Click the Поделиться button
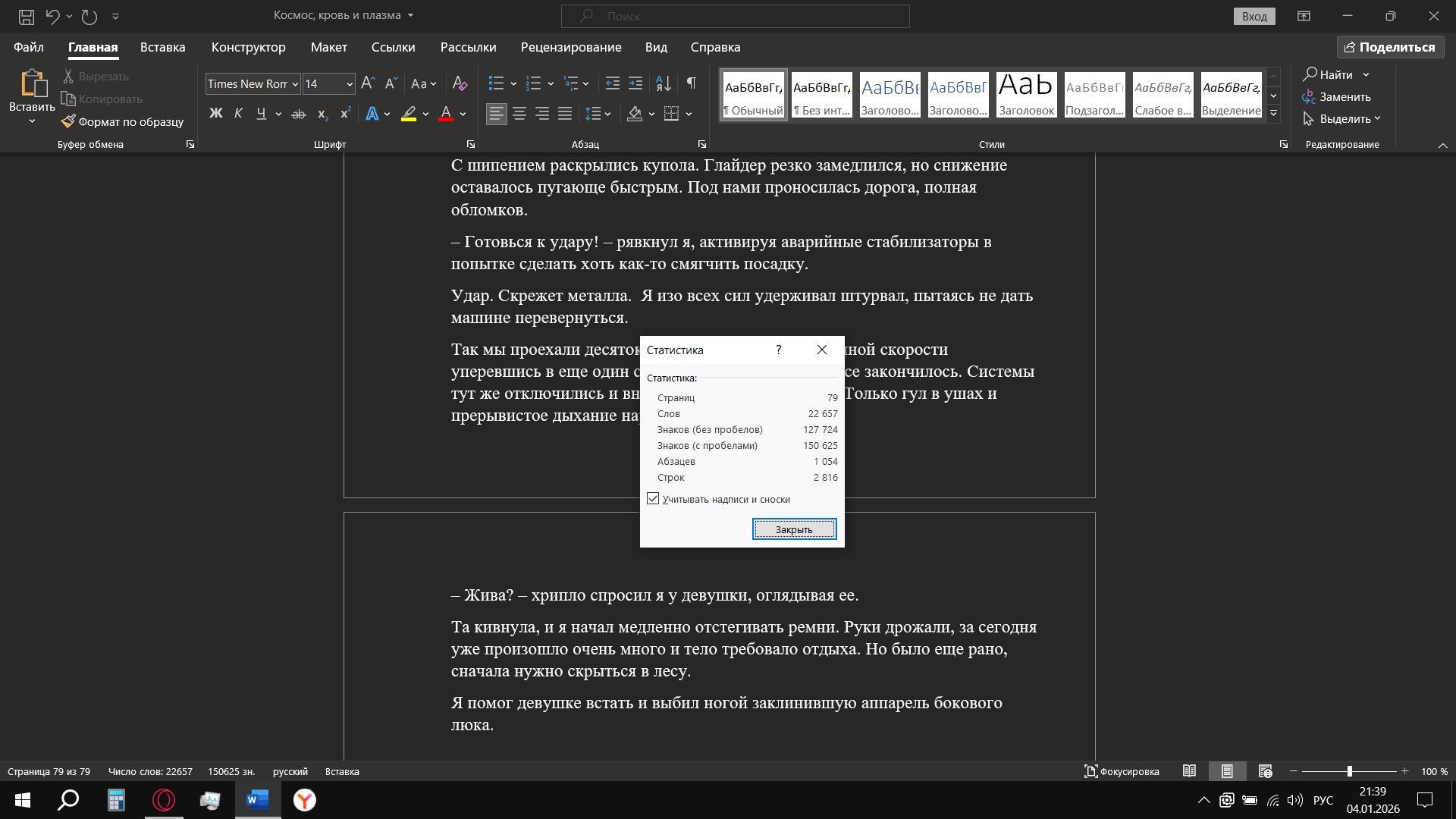The height and width of the screenshot is (819, 1456). click(x=1389, y=47)
